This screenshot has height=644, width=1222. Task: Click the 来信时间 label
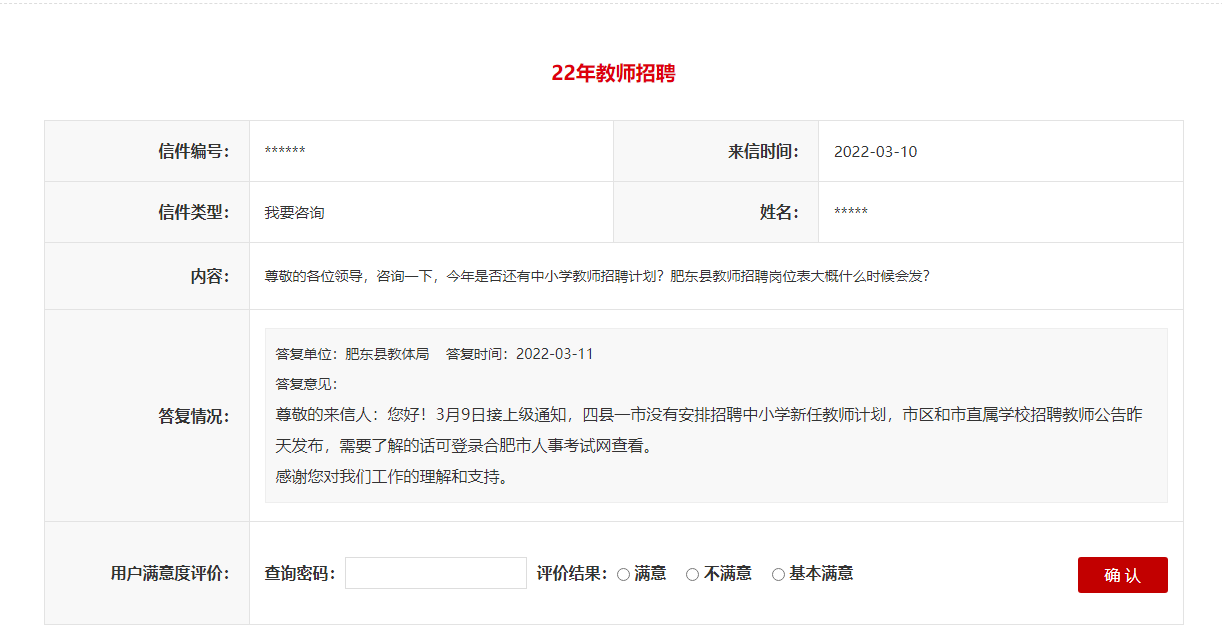coord(763,151)
